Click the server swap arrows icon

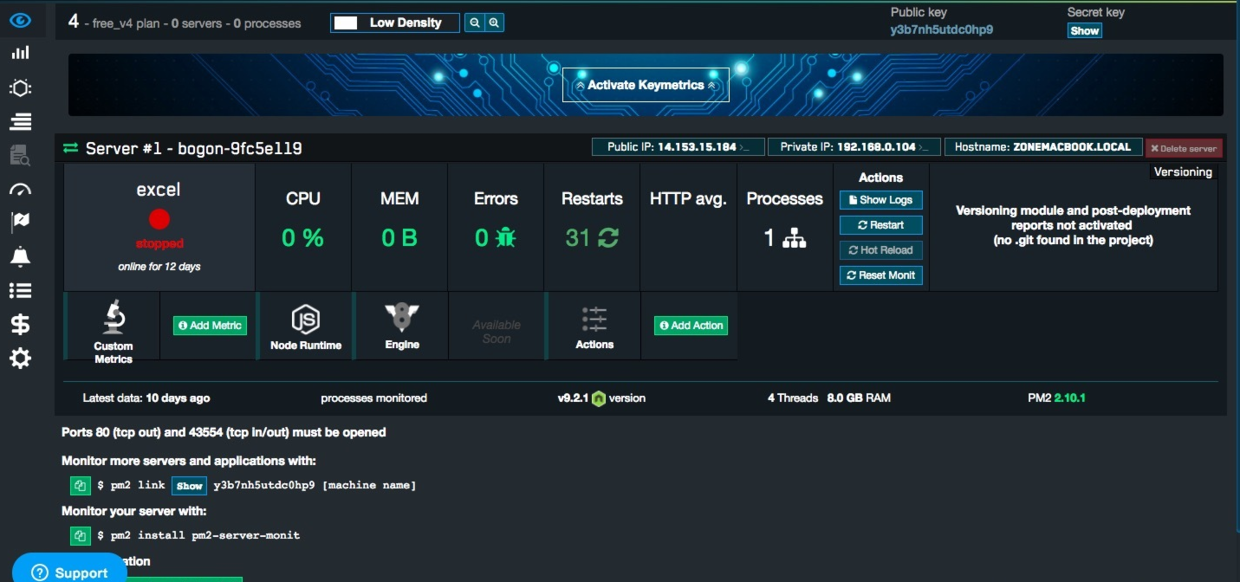click(70, 148)
